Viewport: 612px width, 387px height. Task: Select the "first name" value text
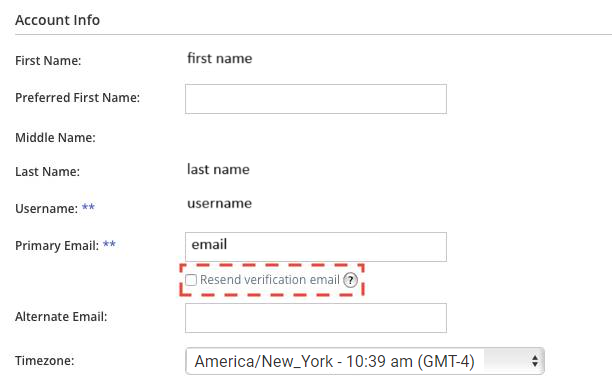point(220,59)
